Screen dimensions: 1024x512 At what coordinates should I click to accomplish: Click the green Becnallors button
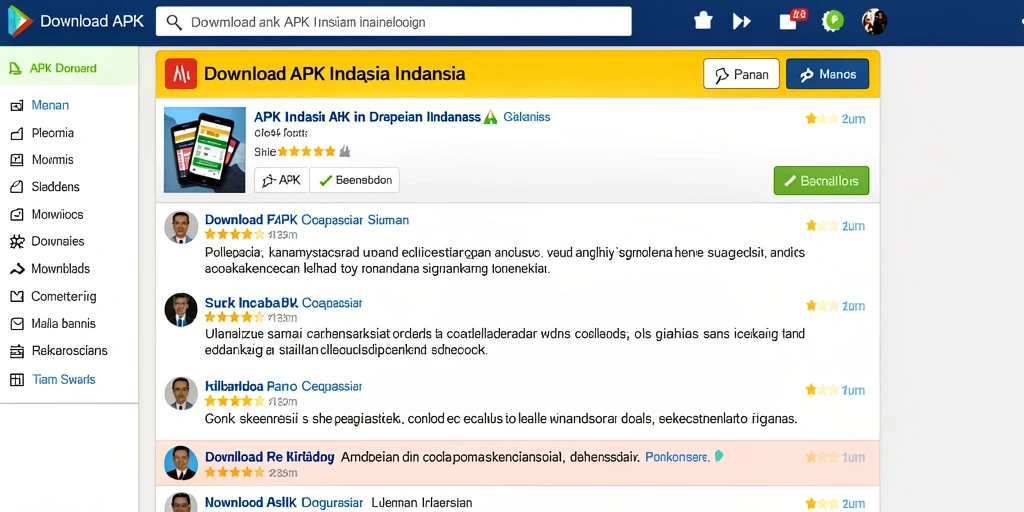click(x=821, y=181)
